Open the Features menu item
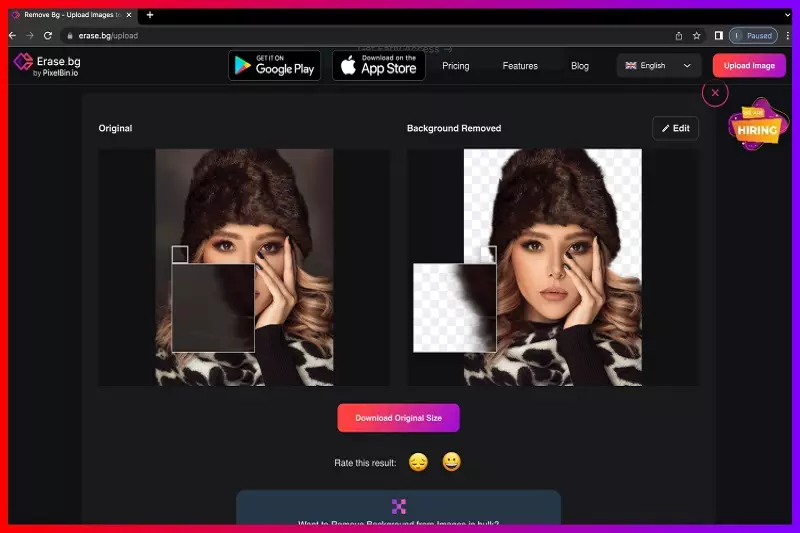 coord(520,66)
